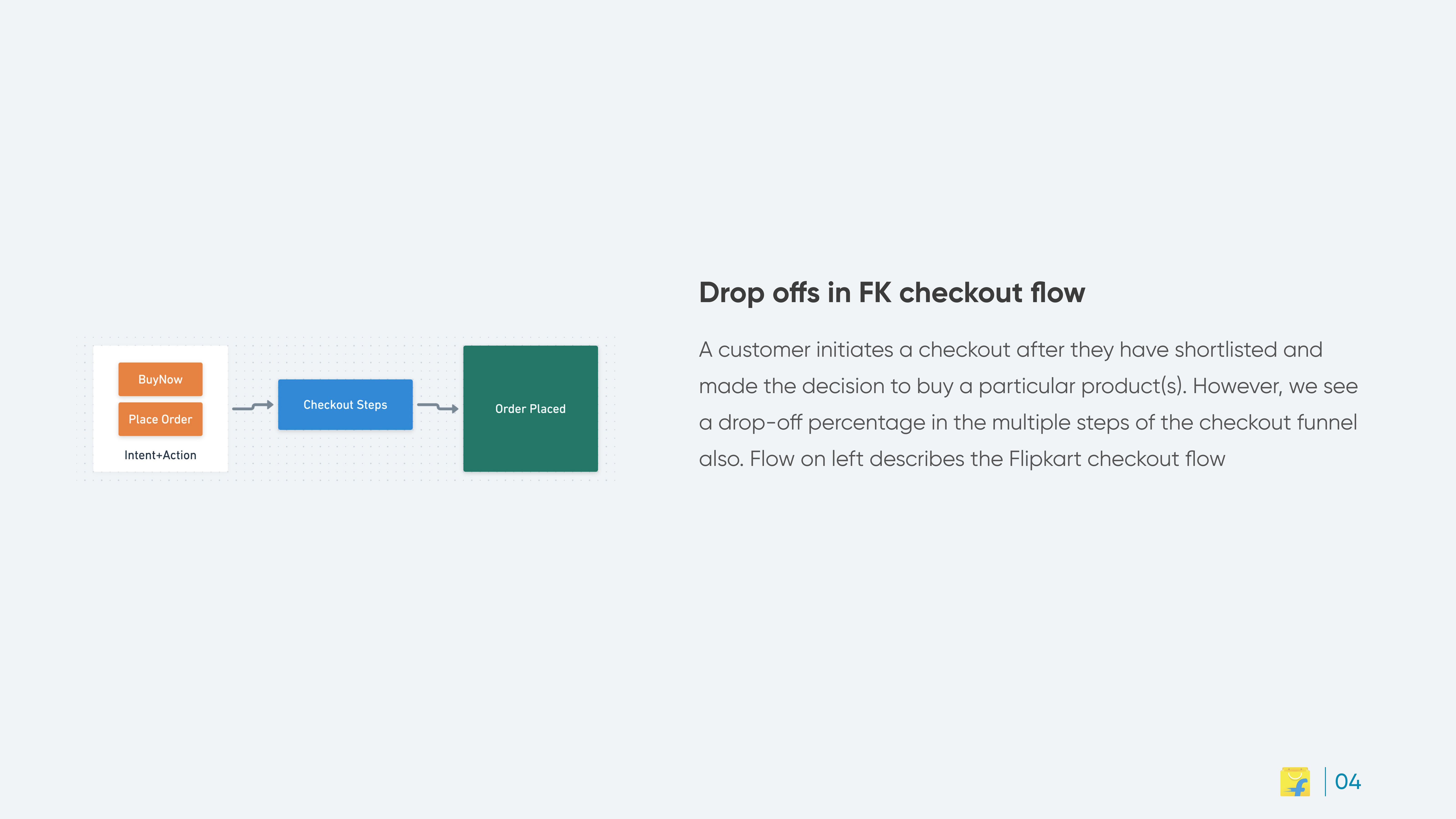Click the BuyNow orange button
This screenshot has height=819, width=1456.
coord(161,379)
